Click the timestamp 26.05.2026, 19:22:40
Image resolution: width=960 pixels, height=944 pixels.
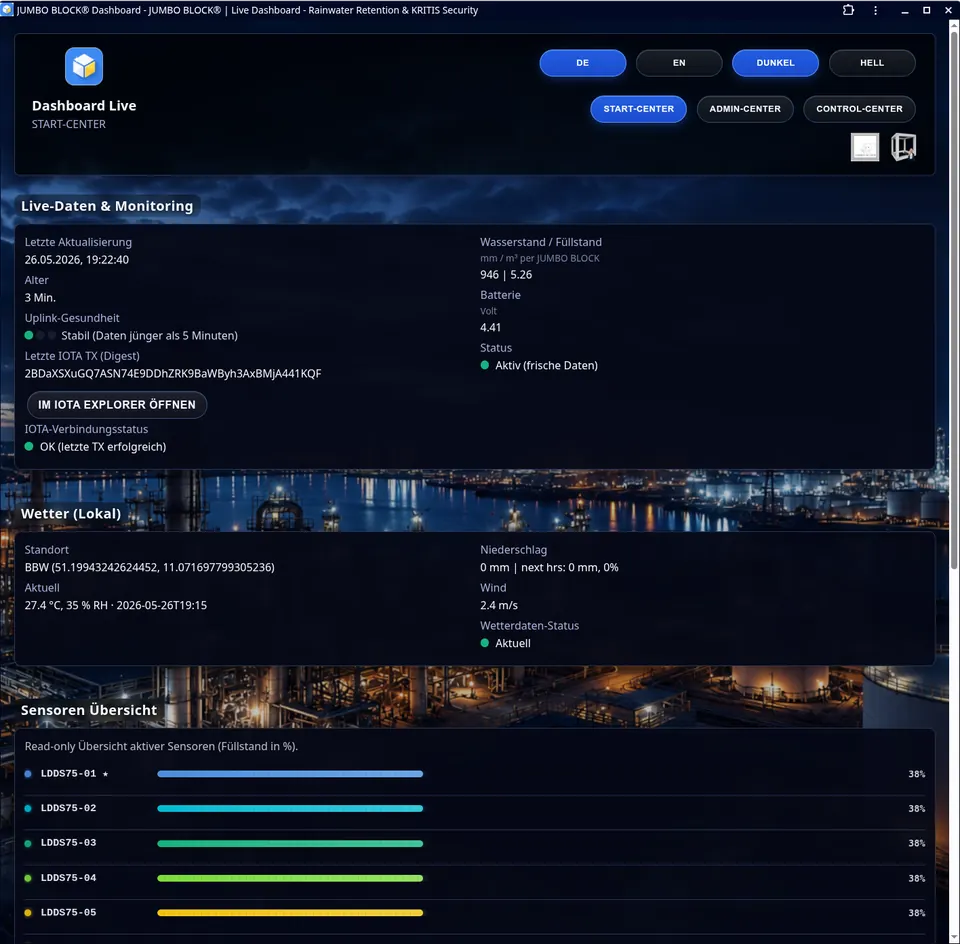tap(77, 260)
